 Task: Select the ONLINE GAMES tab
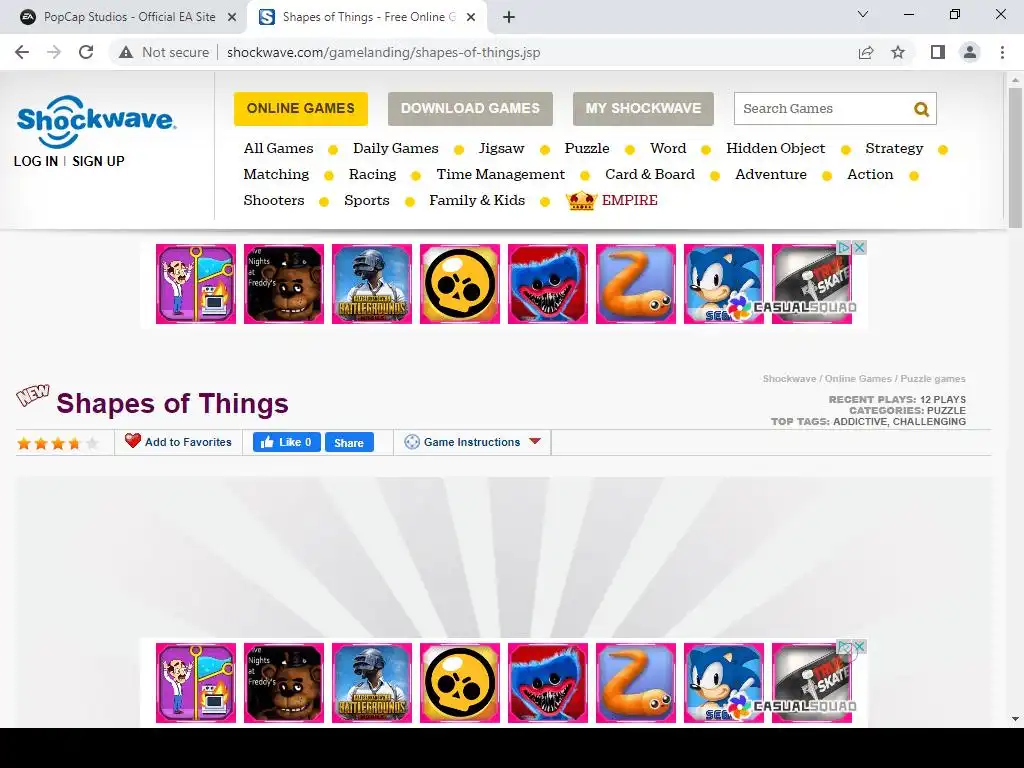pos(301,108)
